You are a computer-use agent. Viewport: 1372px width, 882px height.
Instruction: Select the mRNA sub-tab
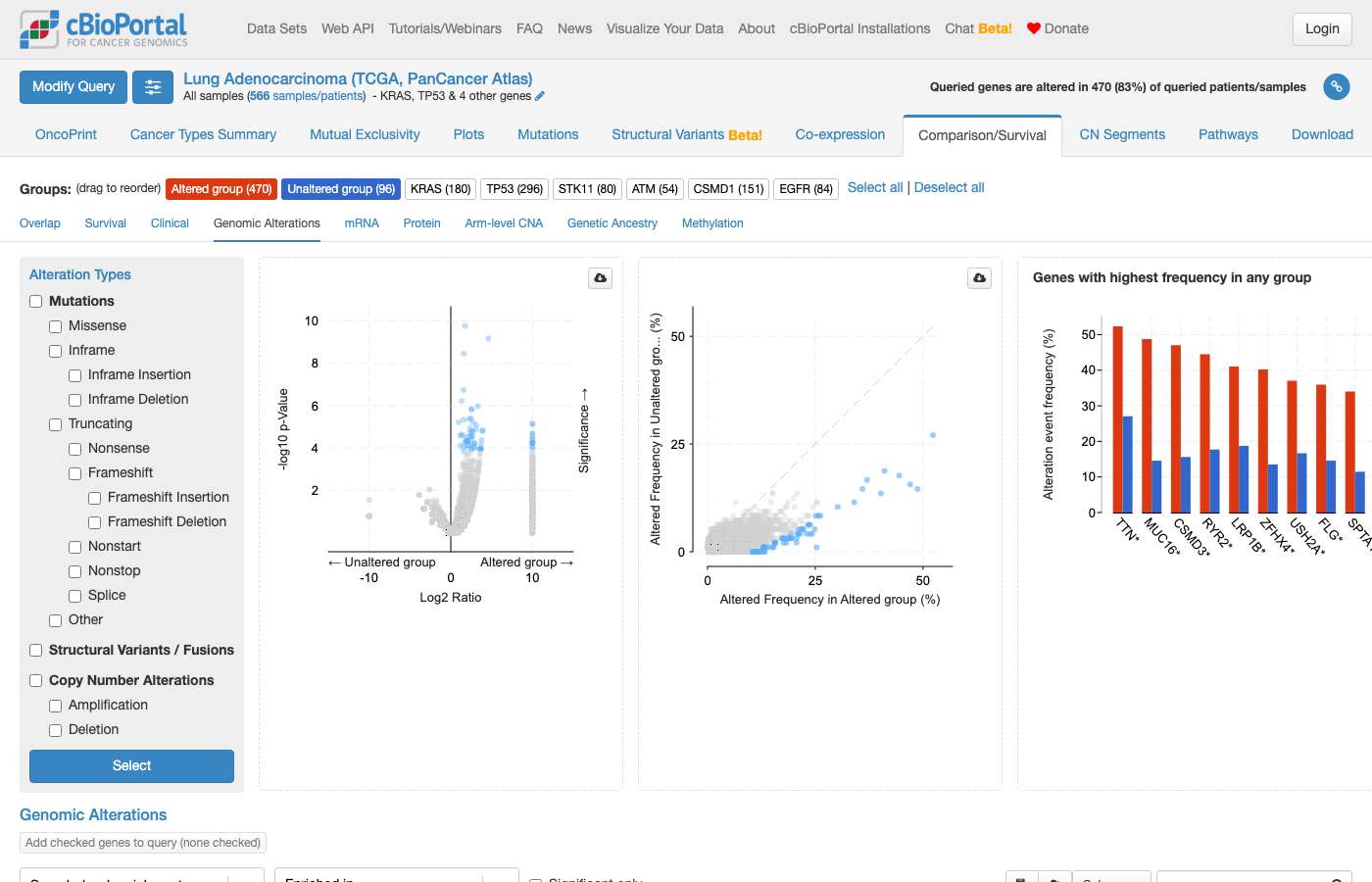tap(362, 223)
